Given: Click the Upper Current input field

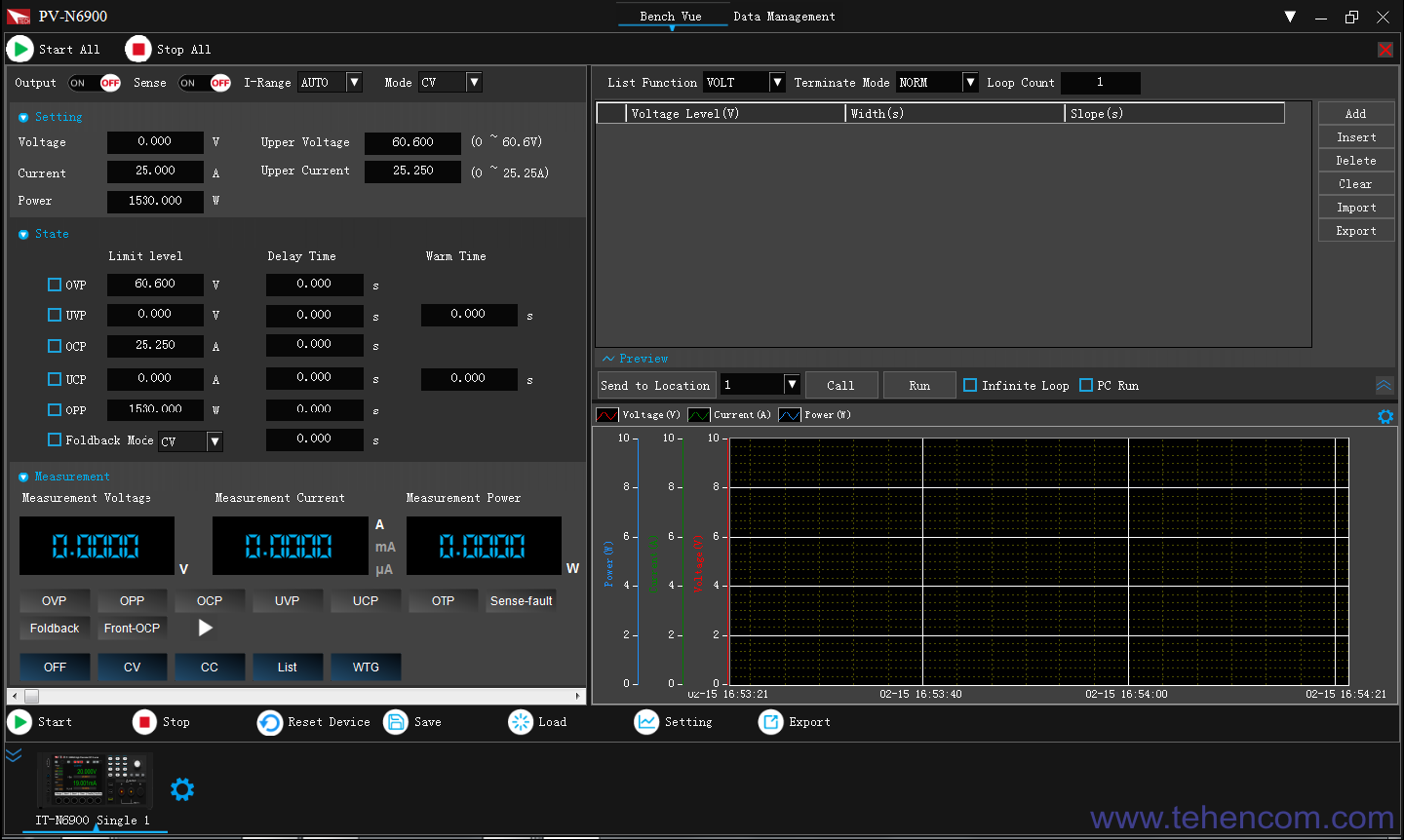Looking at the screenshot, I should 412,172.
